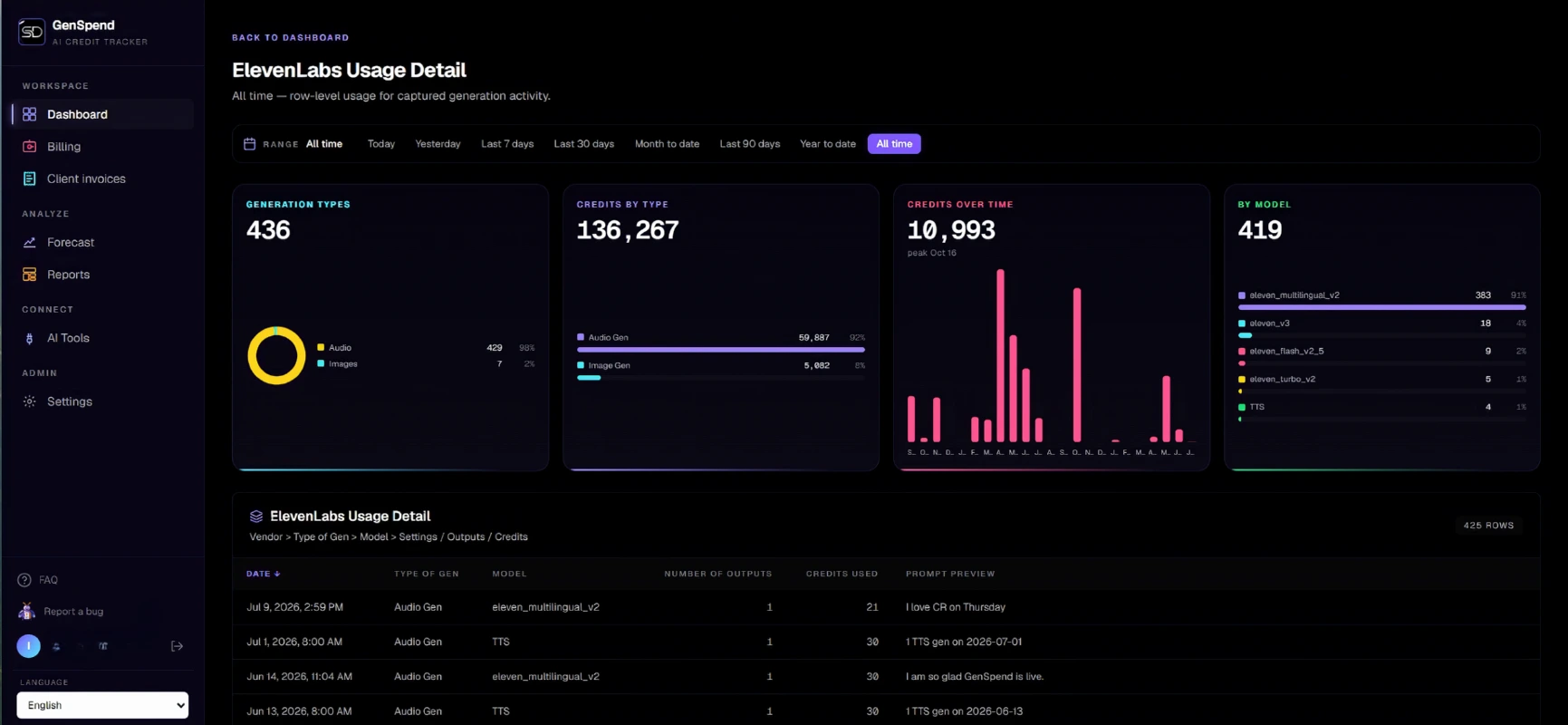Select the Today range option
Screen dimensions: 1568x725
tap(381, 144)
